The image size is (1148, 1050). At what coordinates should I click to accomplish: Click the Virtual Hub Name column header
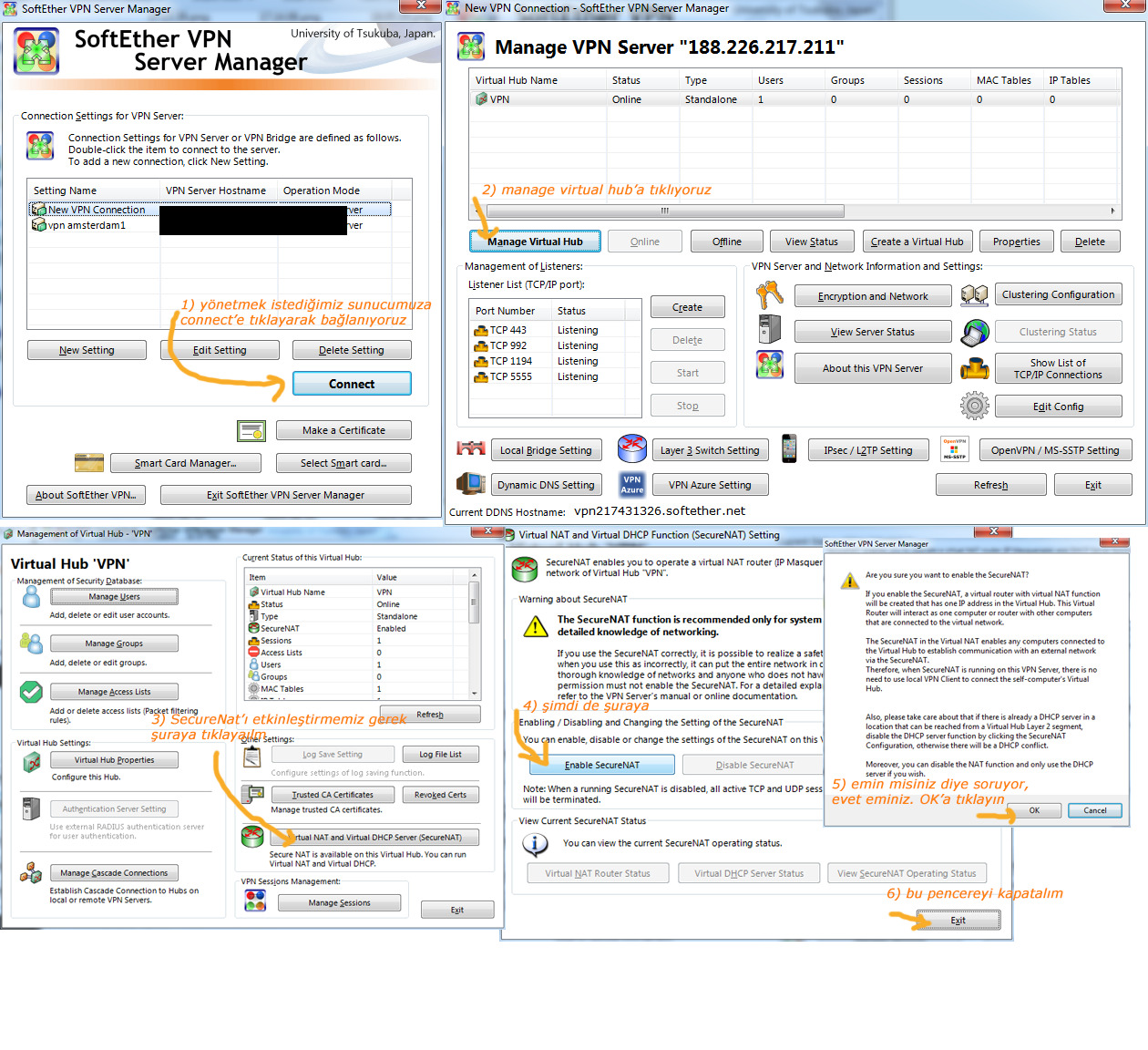tap(538, 80)
